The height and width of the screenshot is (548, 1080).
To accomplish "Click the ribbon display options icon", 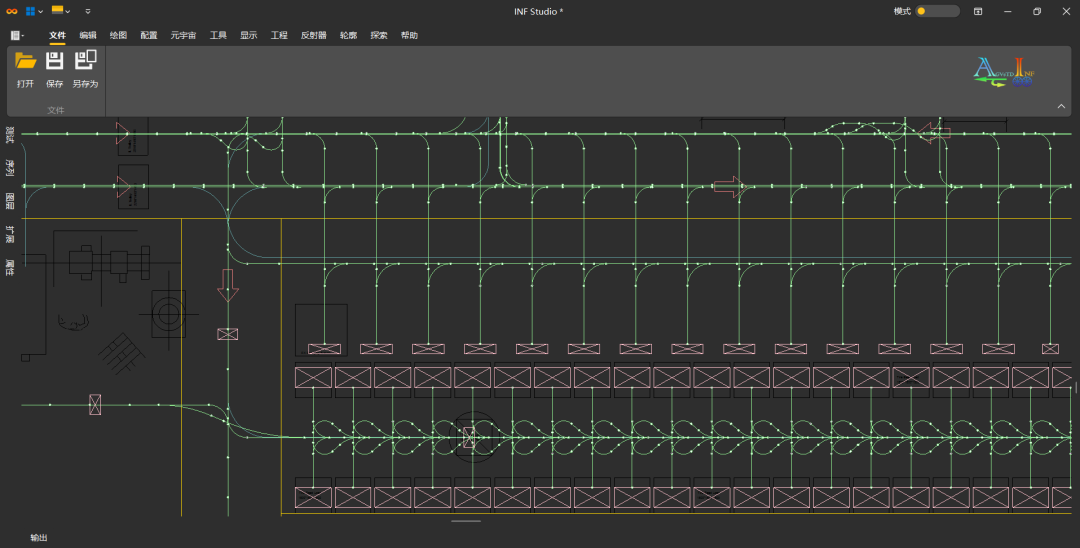I will [978, 11].
